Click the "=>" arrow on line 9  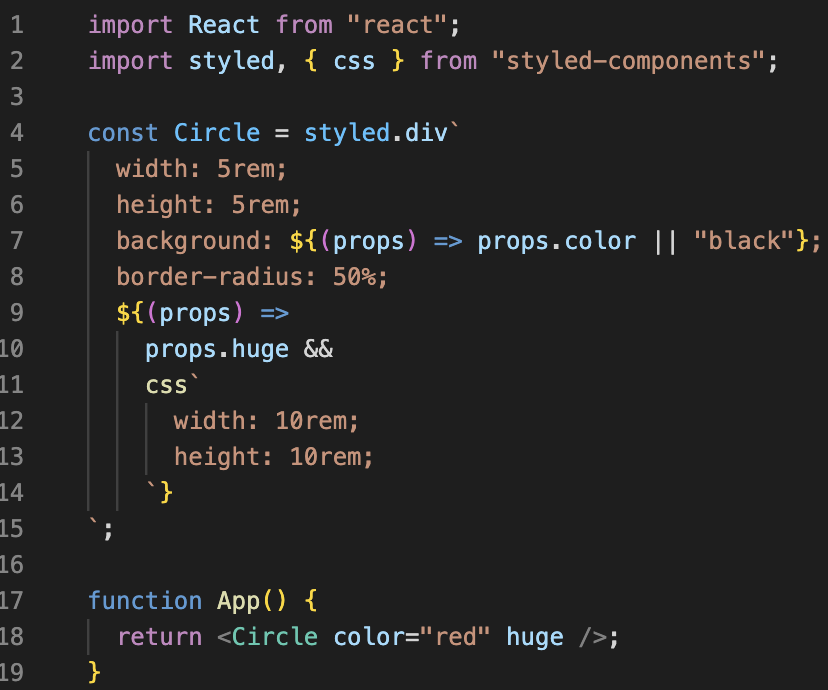[x=275, y=313]
